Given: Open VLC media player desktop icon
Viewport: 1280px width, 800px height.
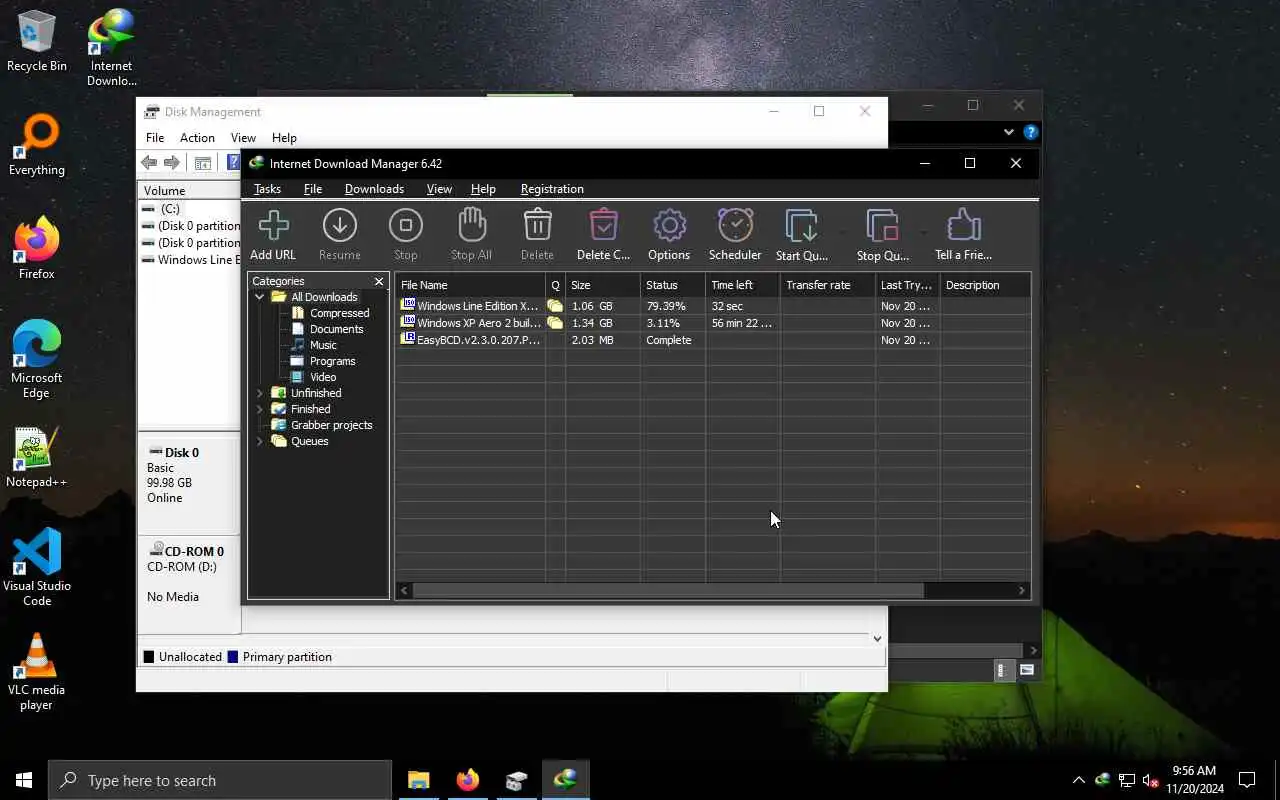Looking at the screenshot, I should 37,672.
